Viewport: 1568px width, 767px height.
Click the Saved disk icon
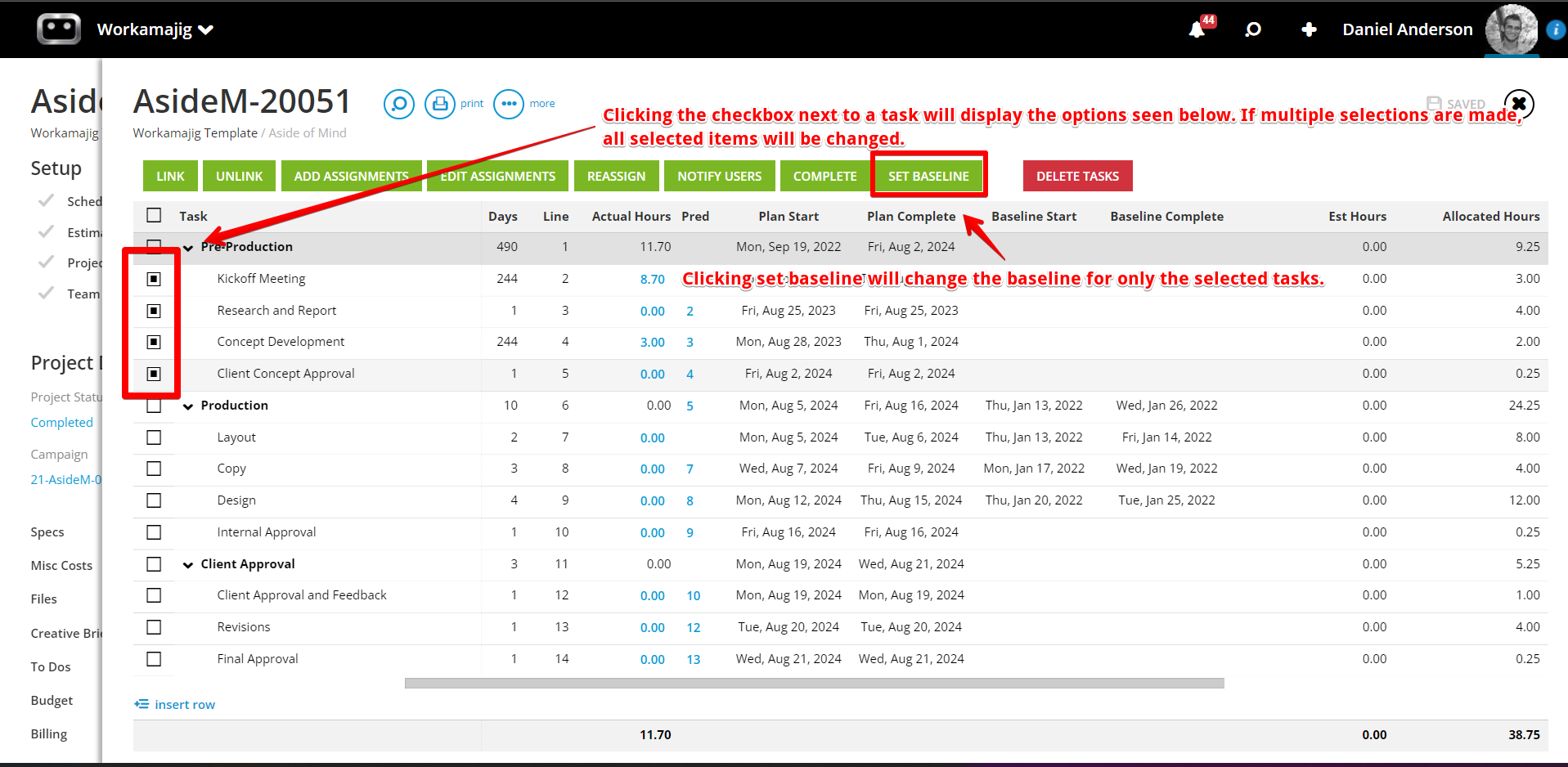coord(1434,104)
